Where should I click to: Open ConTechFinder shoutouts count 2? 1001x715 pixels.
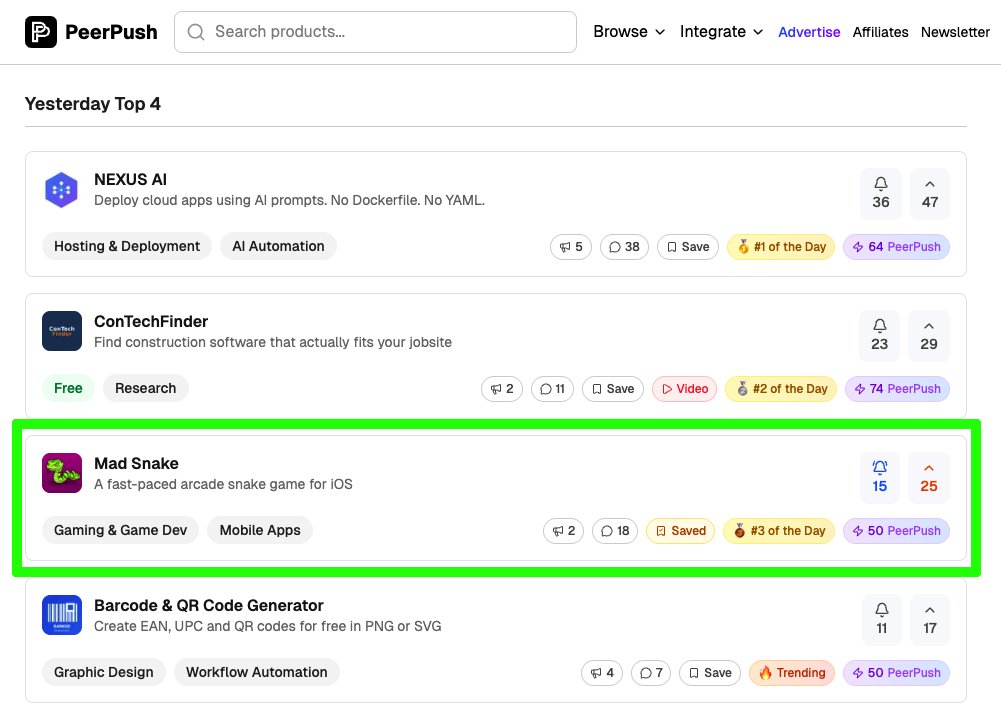pos(502,389)
